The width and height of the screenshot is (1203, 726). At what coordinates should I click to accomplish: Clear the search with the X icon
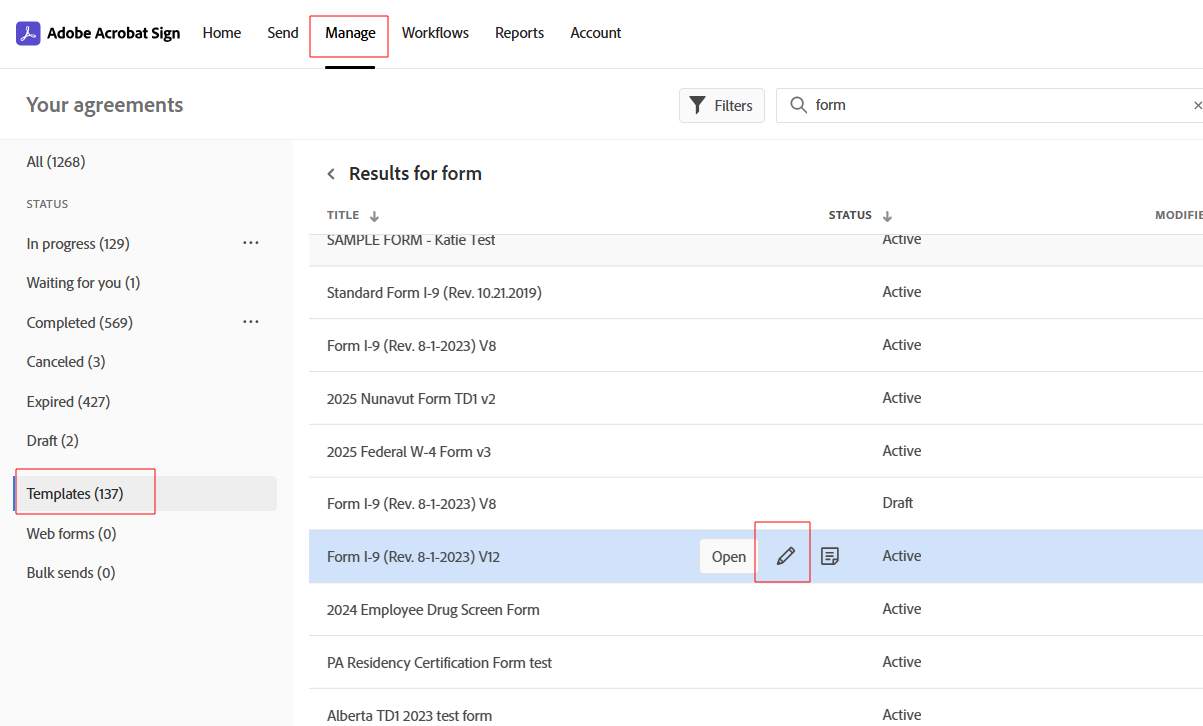pos(1197,105)
